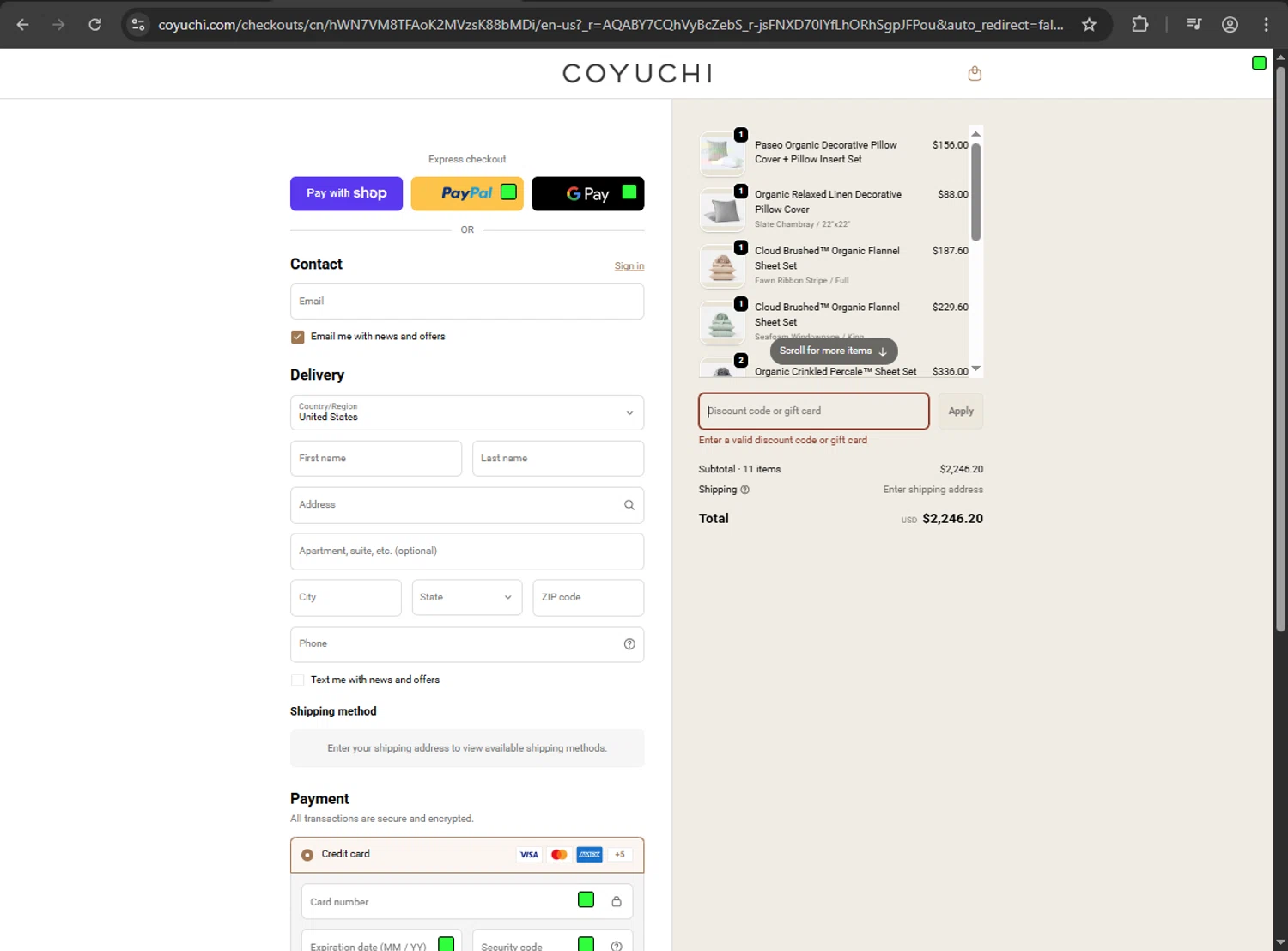Viewport: 1288px width, 951px height.
Task: Focus the Last name field
Action: (558, 459)
